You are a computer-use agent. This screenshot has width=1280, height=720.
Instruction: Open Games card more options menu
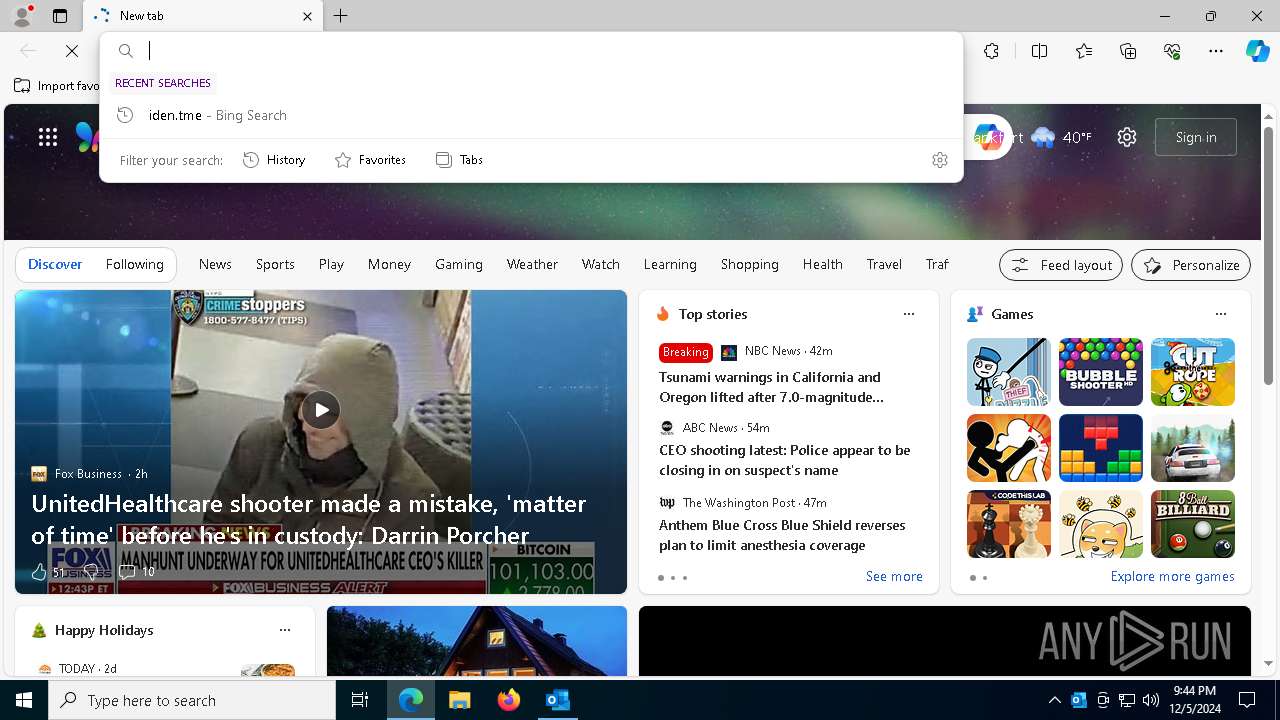point(1221,314)
